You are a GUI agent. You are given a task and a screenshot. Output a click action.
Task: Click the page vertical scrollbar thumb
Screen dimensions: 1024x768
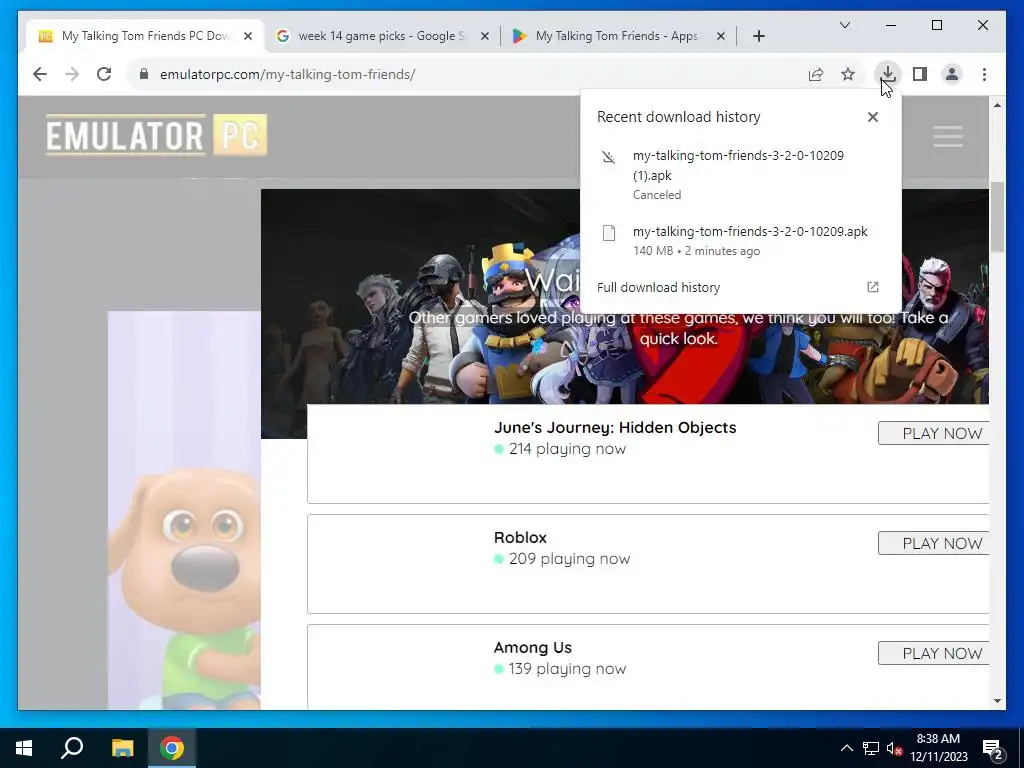997,217
